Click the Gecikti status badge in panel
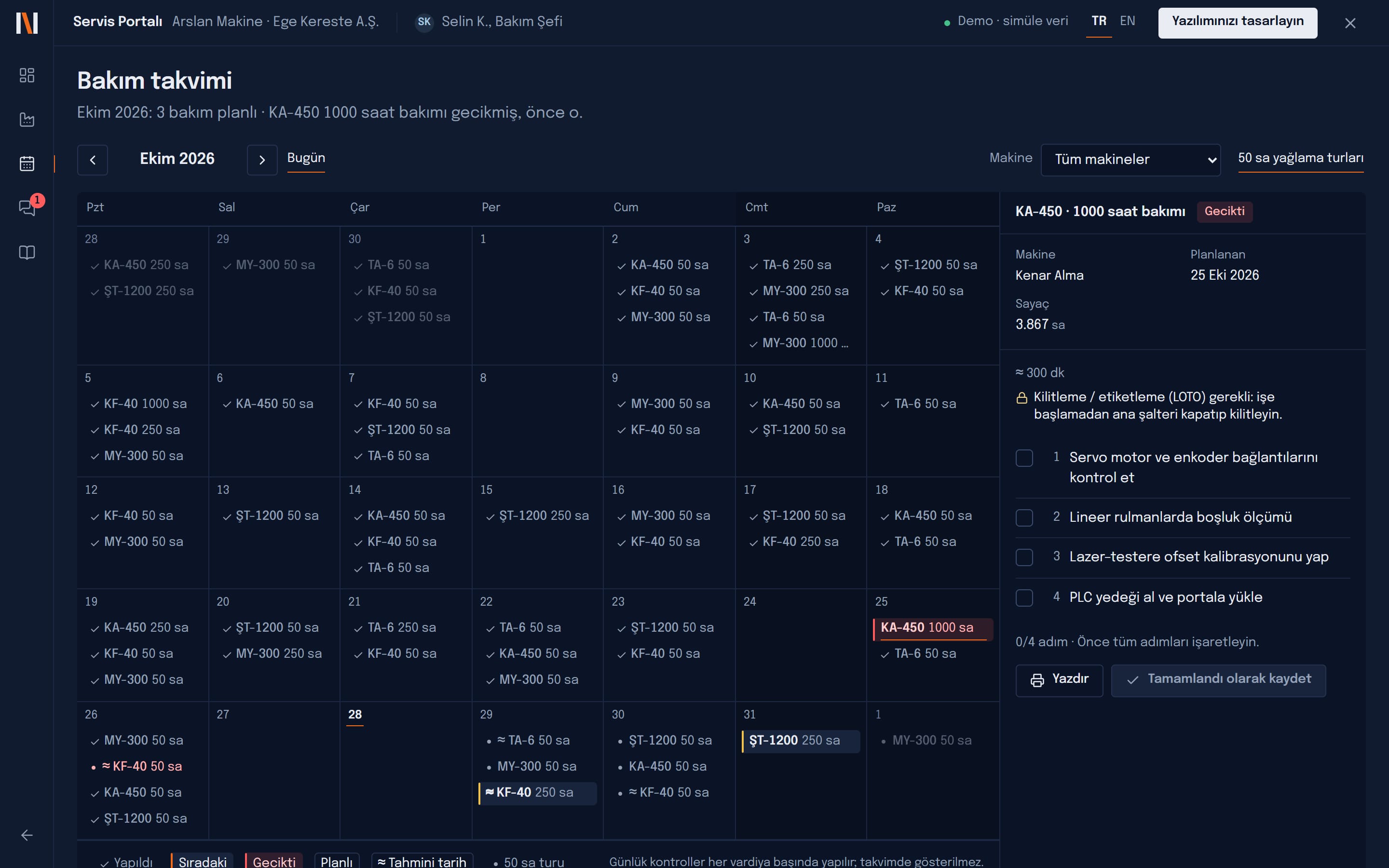1389x868 pixels. (1224, 212)
